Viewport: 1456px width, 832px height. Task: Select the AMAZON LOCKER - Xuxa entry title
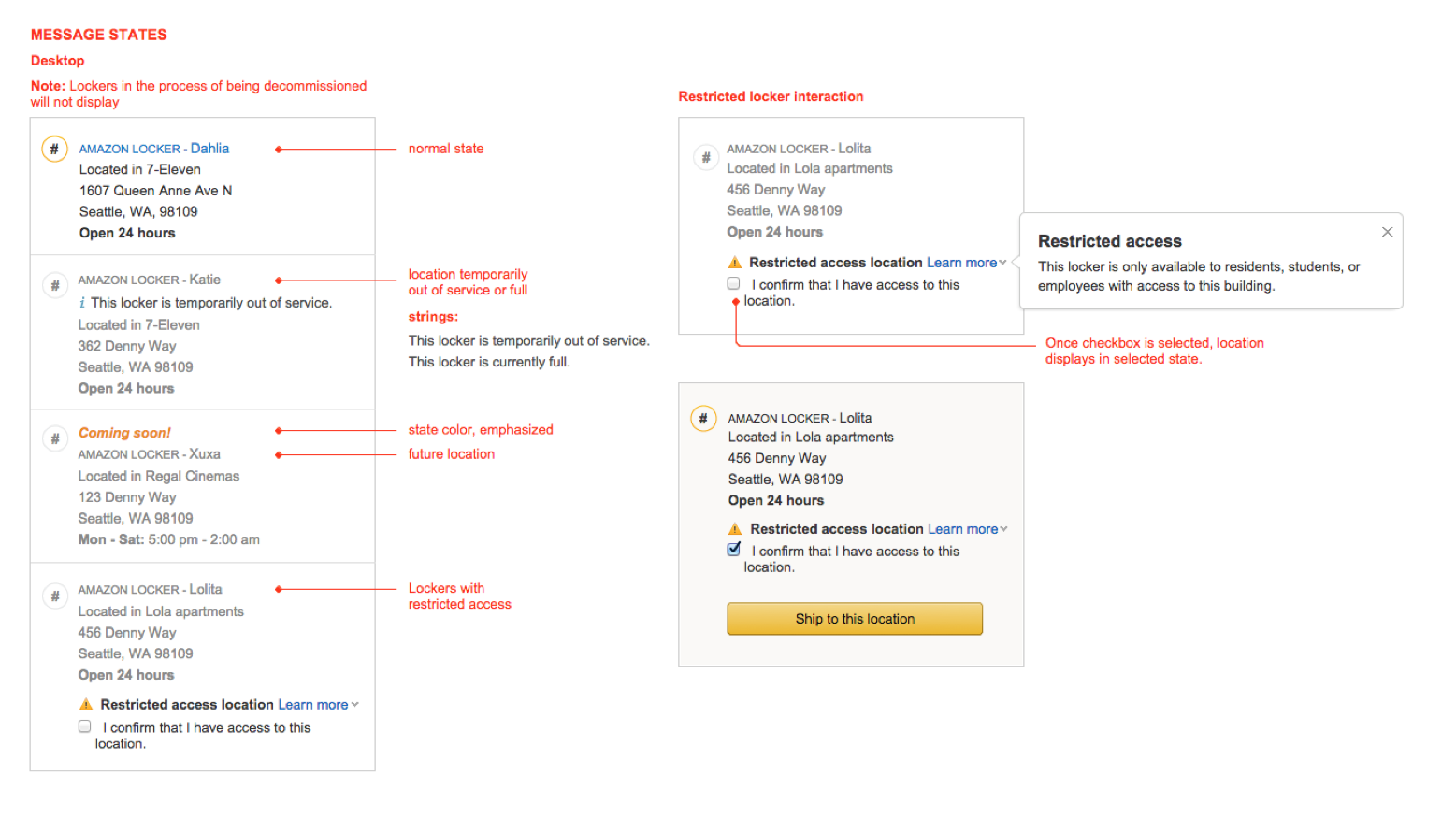pyautogui.click(x=150, y=454)
